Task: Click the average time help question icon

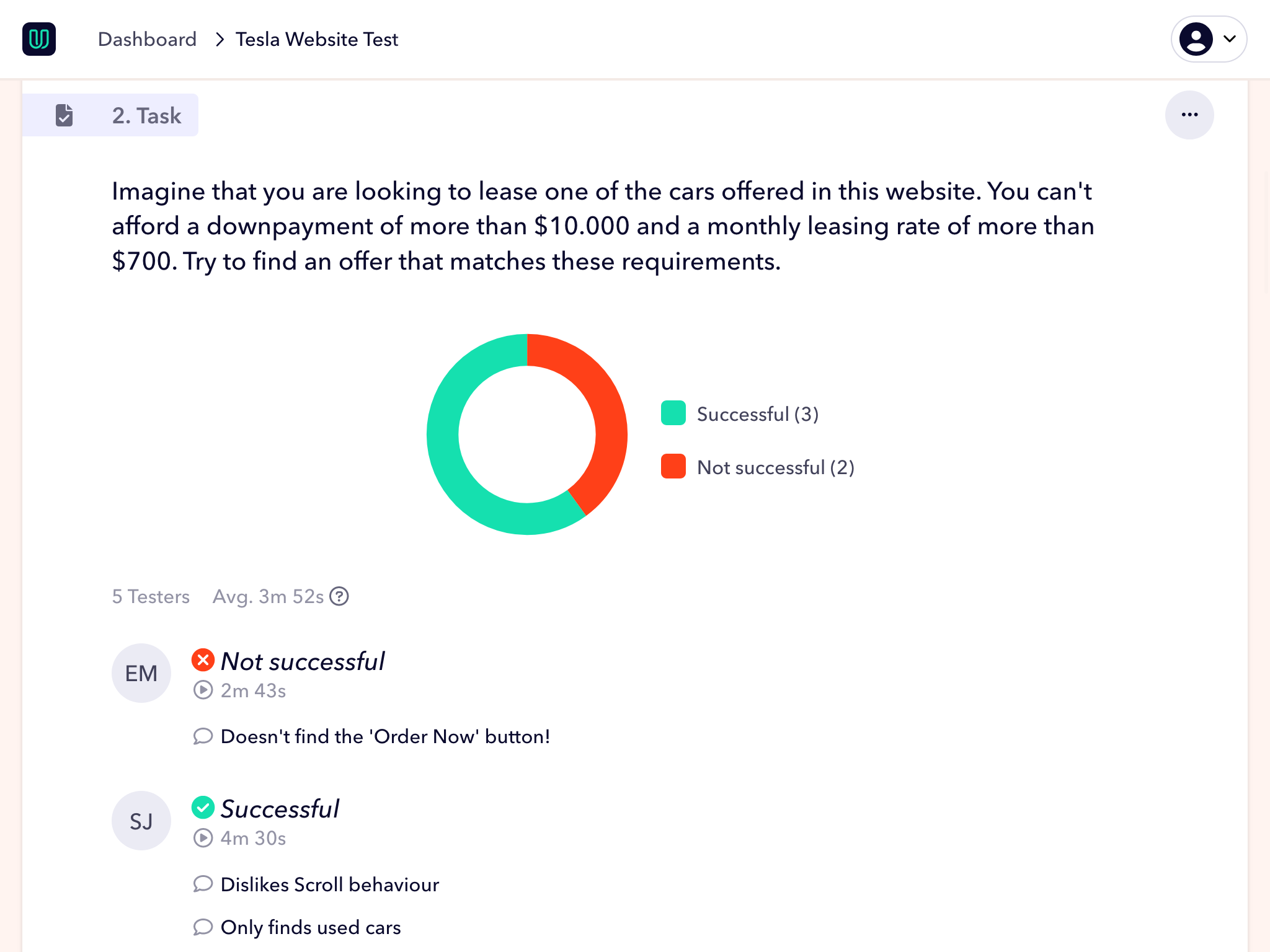Action: (x=339, y=596)
